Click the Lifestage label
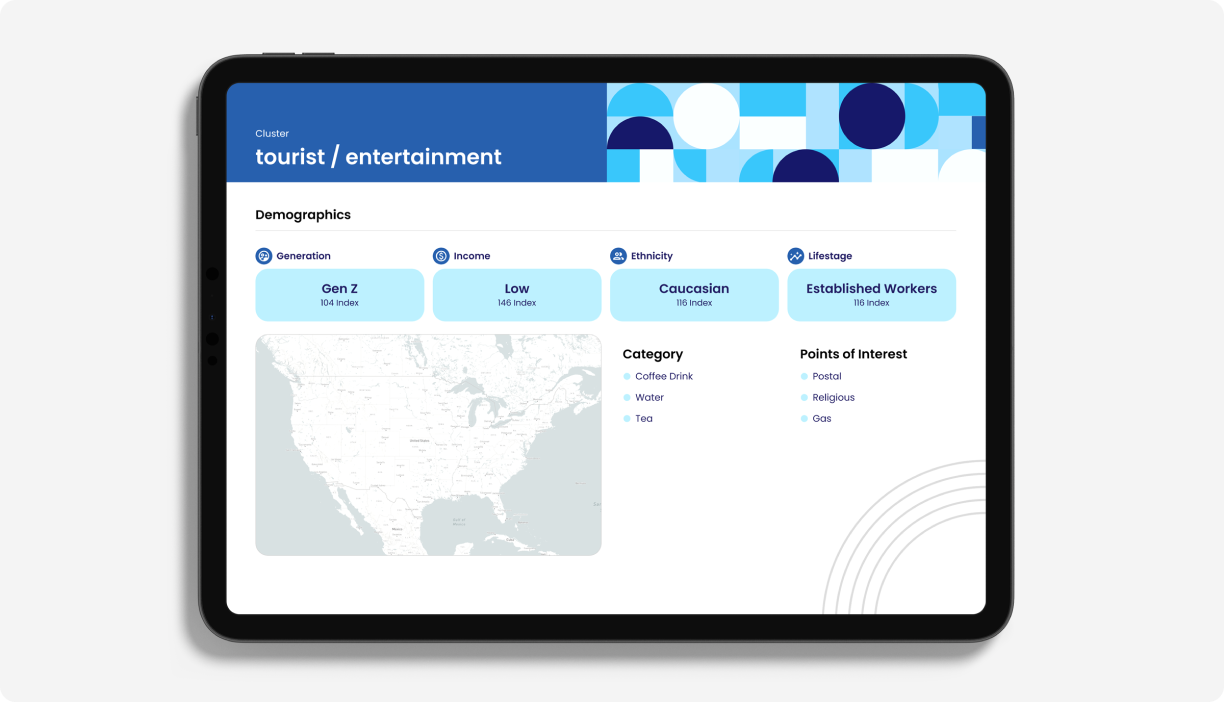Image resolution: width=1224 pixels, height=702 pixels. pyautogui.click(x=831, y=256)
